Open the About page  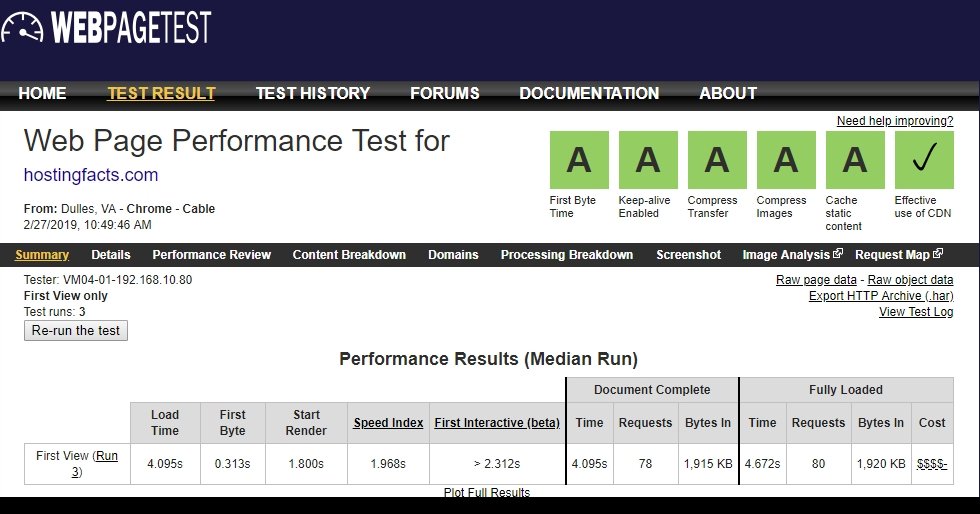(x=728, y=93)
